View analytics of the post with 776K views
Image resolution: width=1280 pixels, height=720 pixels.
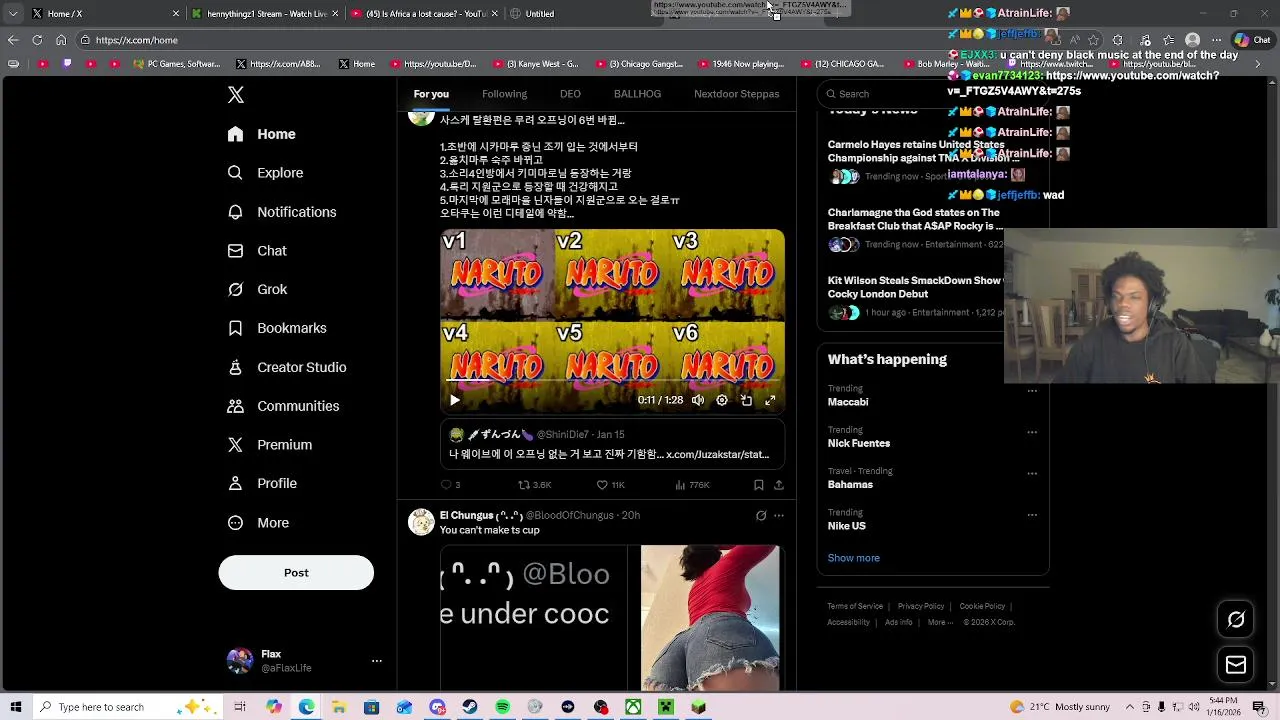coord(692,485)
